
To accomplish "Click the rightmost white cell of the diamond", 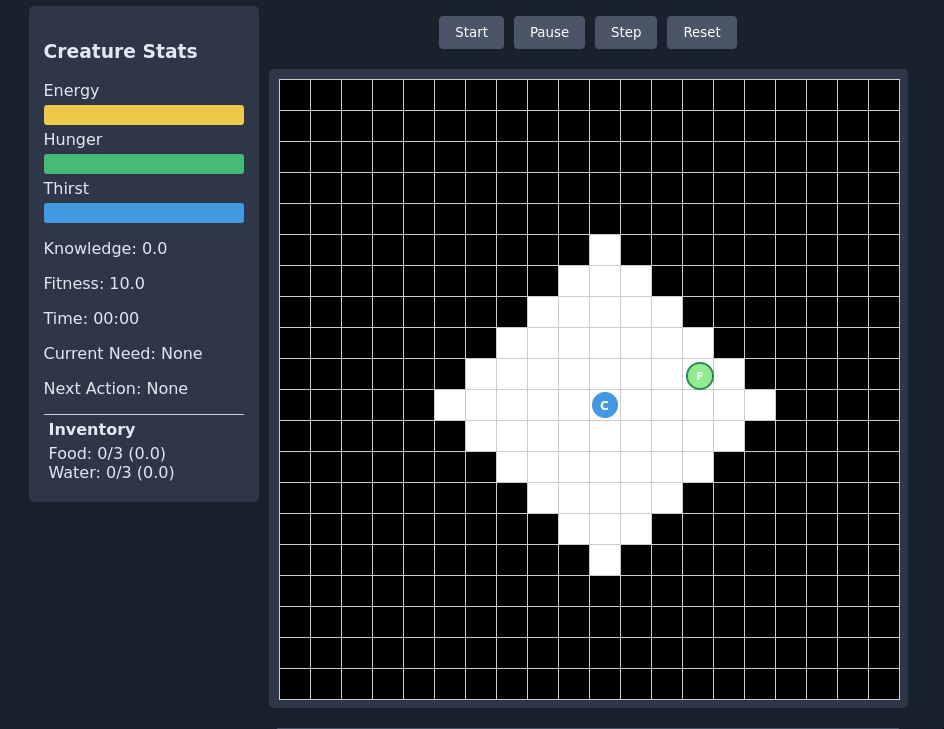I will pyautogui.click(x=760, y=405).
